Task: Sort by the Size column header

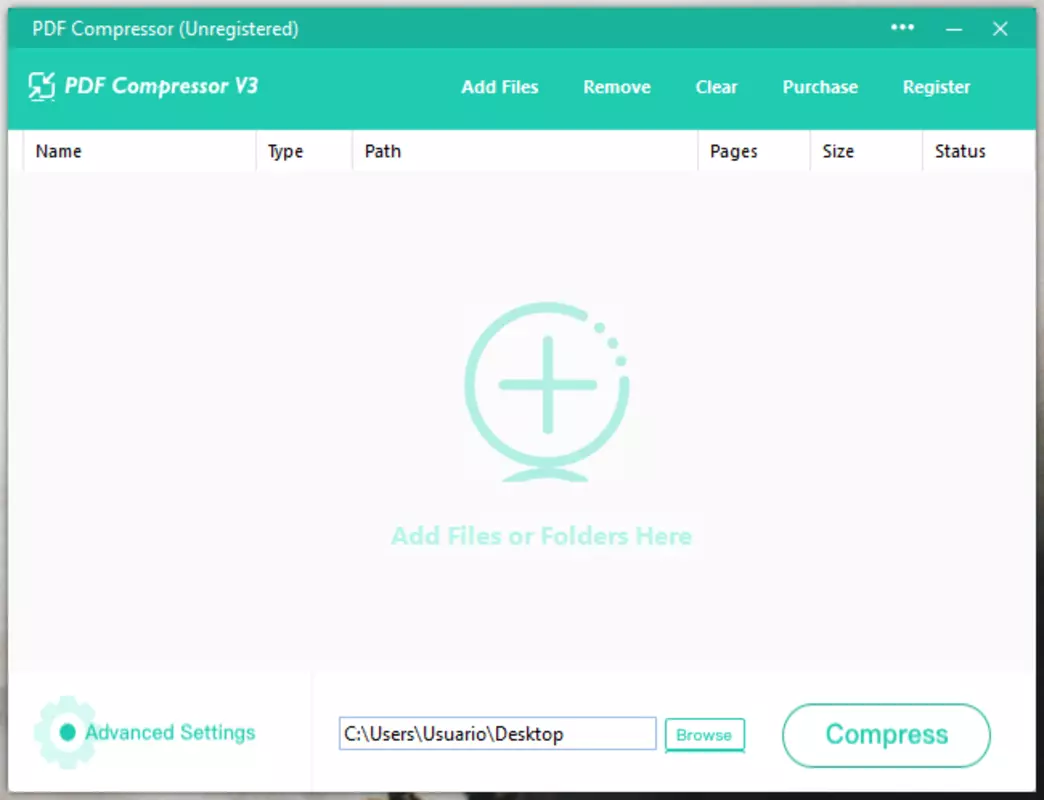Action: coord(866,151)
